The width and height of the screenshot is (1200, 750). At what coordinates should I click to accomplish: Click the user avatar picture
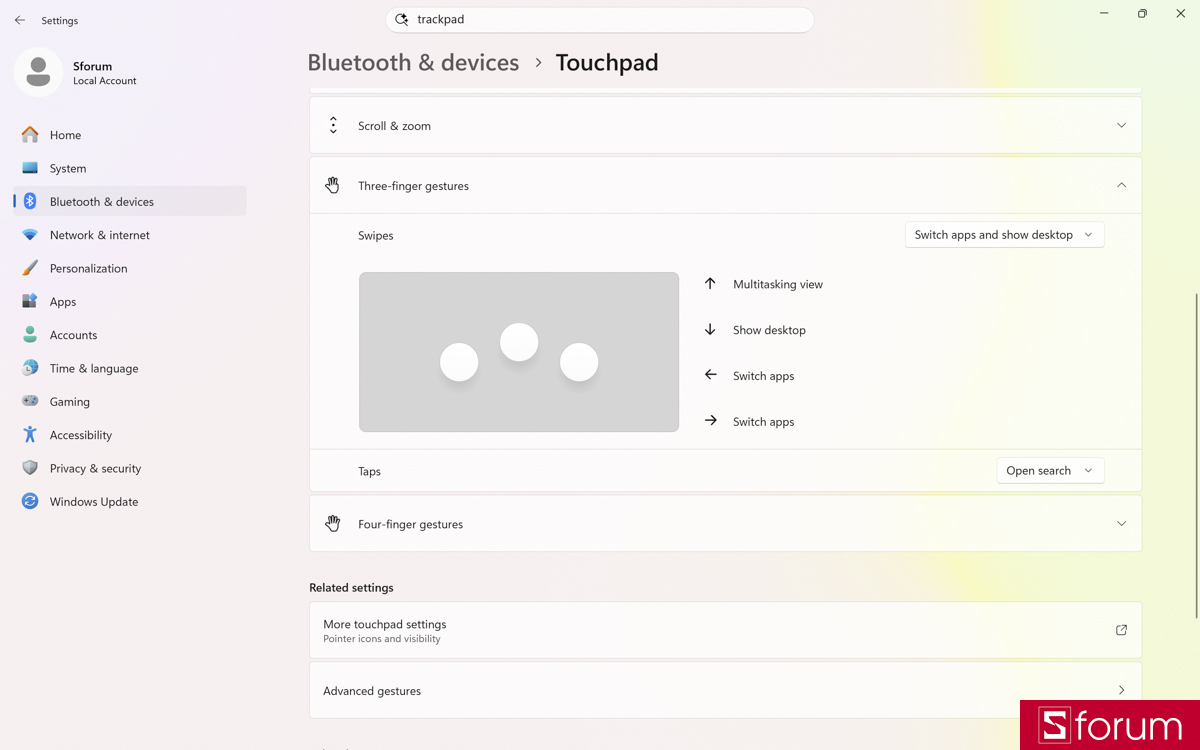point(38,72)
